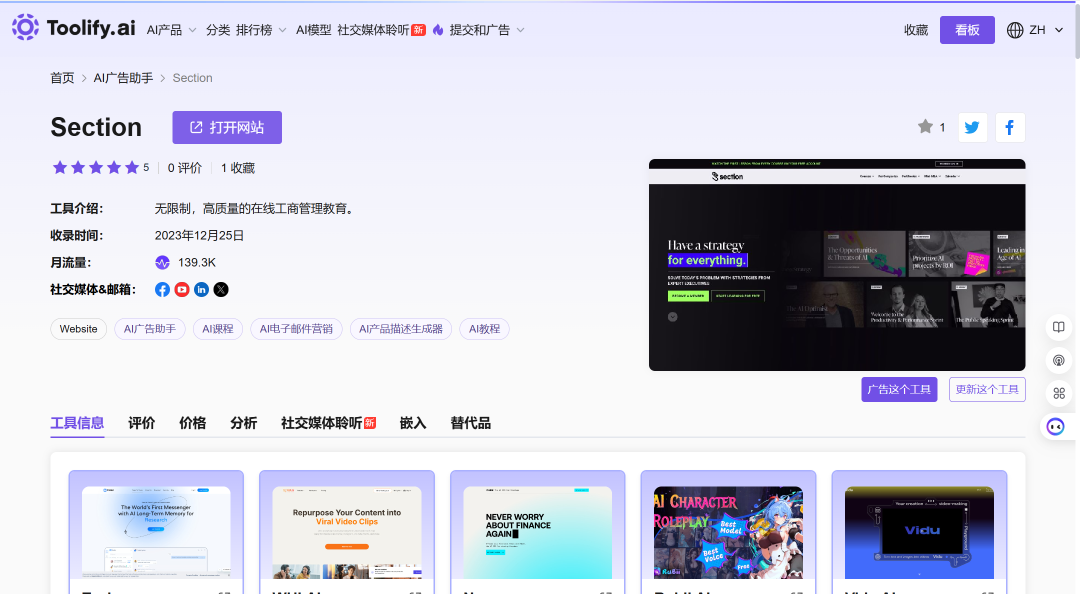This screenshot has width=1080, height=594.
Task: Open the podcast icon in right sidebar
Action: tap(1059, 360)
